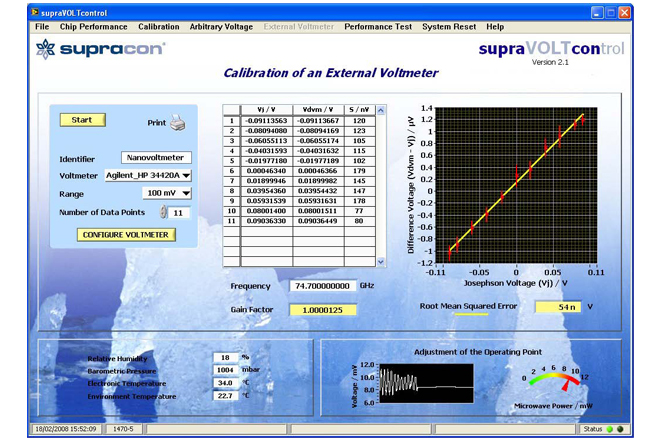Click the supraVOLTcontrol title bar icon
The width and height of the screenshot is (659, 442).
click(9, 12)
